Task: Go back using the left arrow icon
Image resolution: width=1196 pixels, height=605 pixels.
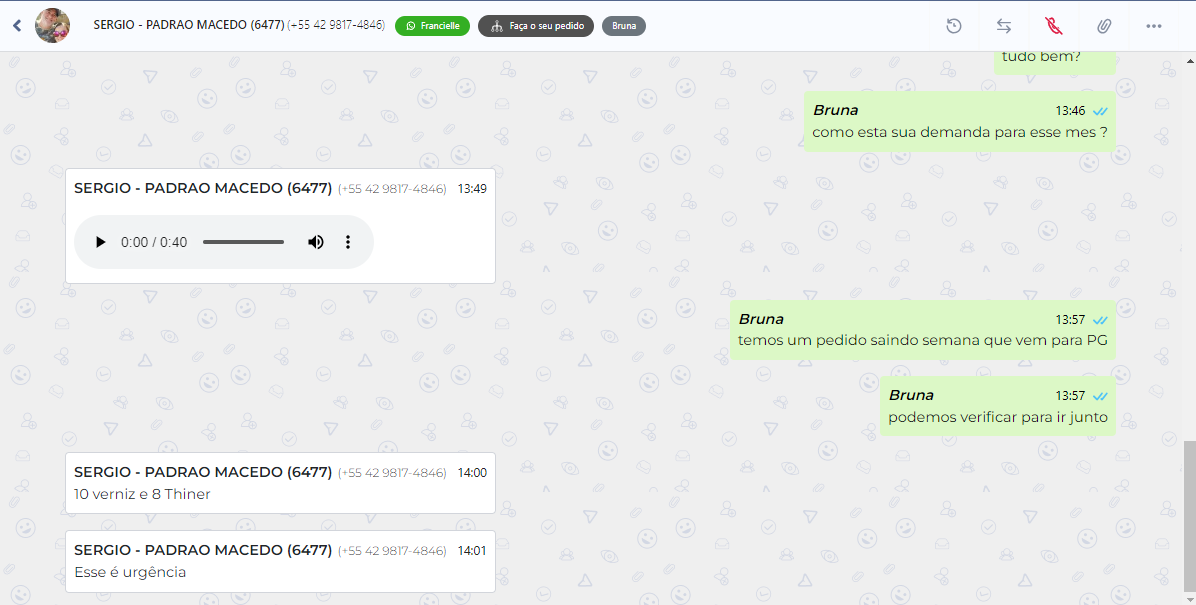Action: pos(17,26)
